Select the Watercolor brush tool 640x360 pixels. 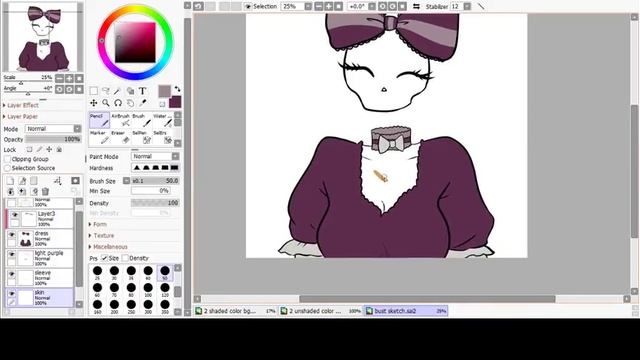pos(163,120)
